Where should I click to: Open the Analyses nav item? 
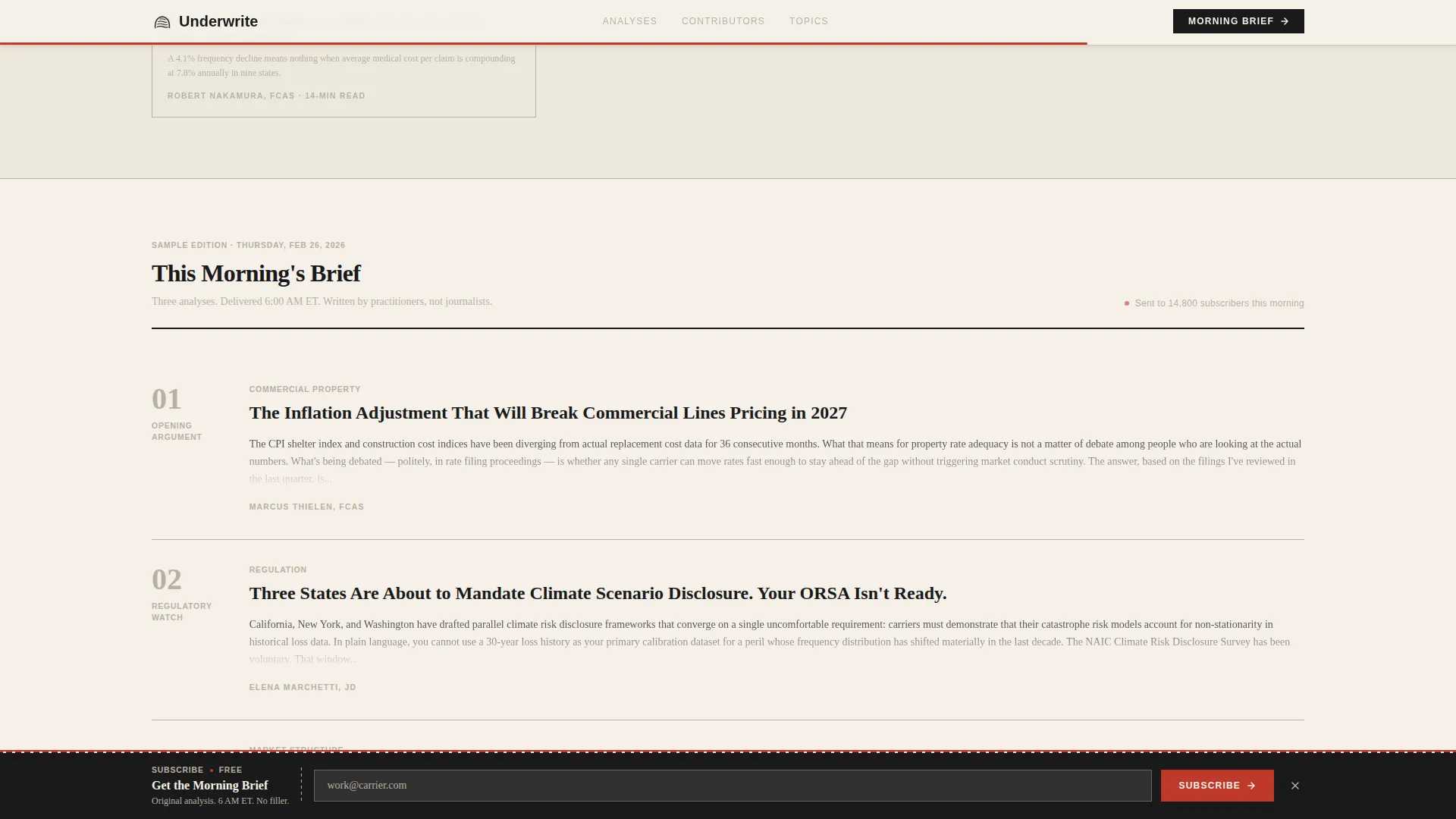coord(629,21)
